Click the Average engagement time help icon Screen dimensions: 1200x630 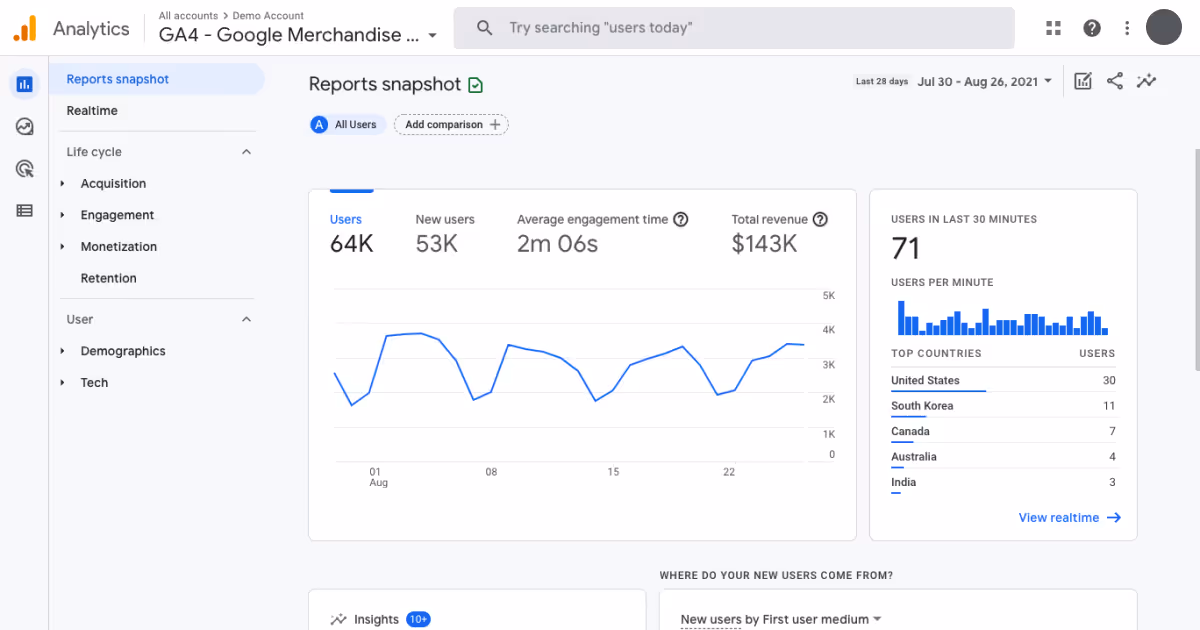pyautogui.click(x=681, y=219)
